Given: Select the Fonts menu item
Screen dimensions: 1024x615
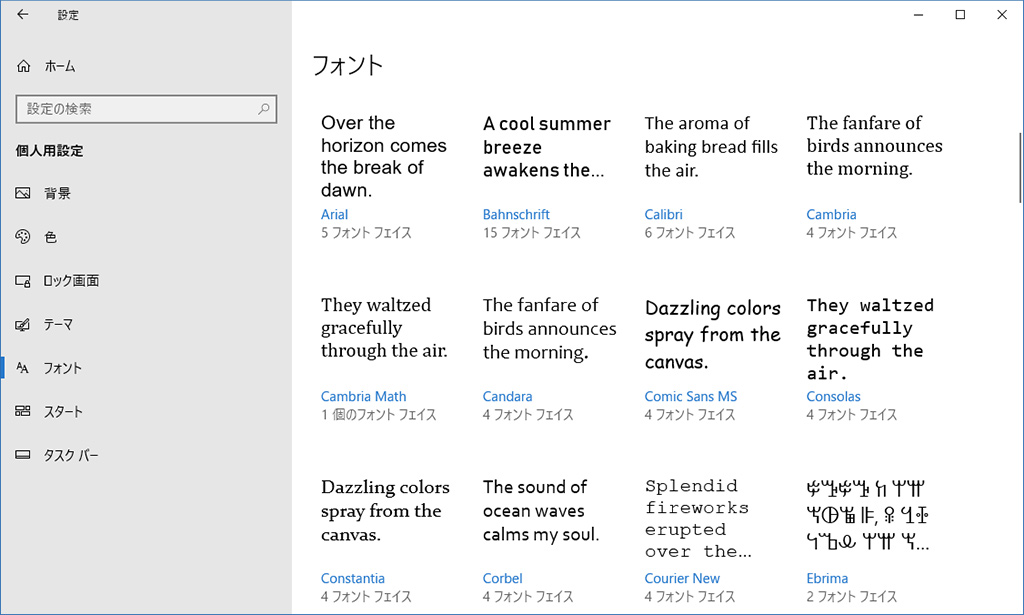Looking at the screenshot, I should pos(62,368).
